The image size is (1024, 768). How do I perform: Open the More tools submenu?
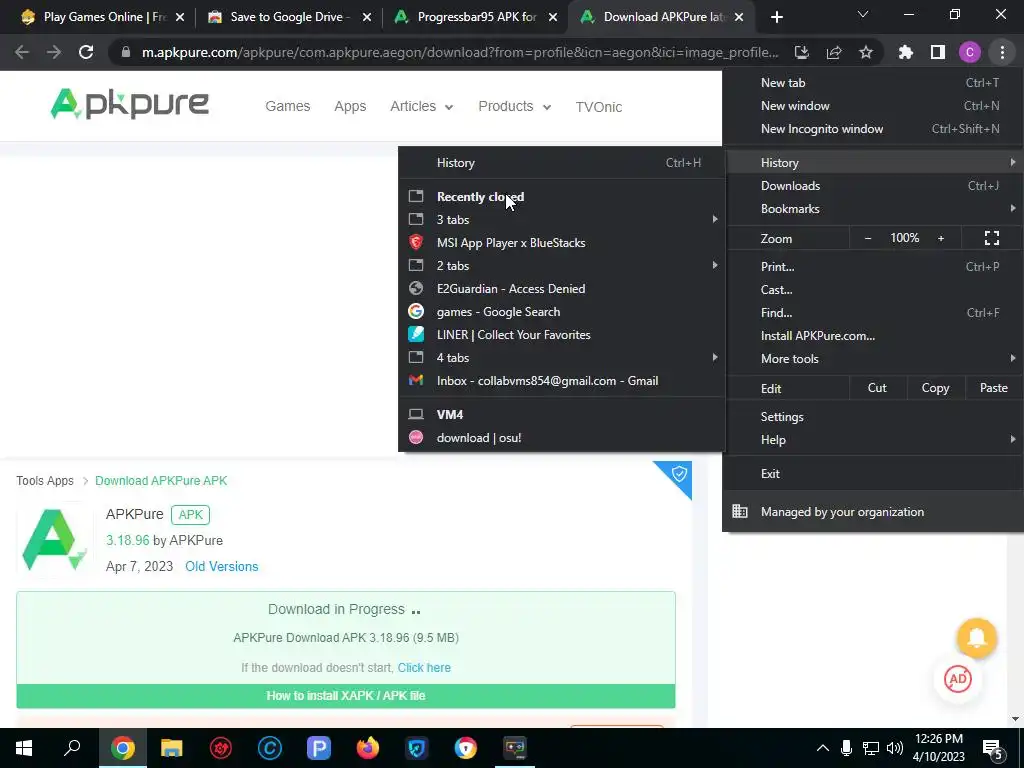873,359
